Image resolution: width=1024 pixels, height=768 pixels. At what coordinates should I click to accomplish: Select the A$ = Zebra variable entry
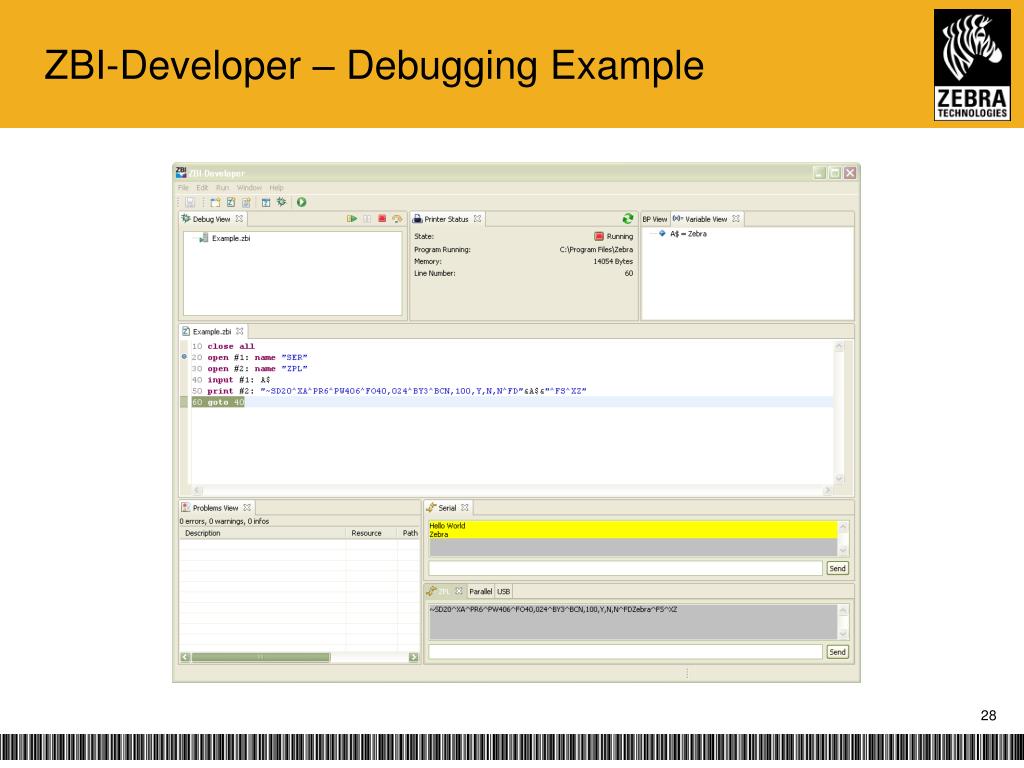(688, 234)
